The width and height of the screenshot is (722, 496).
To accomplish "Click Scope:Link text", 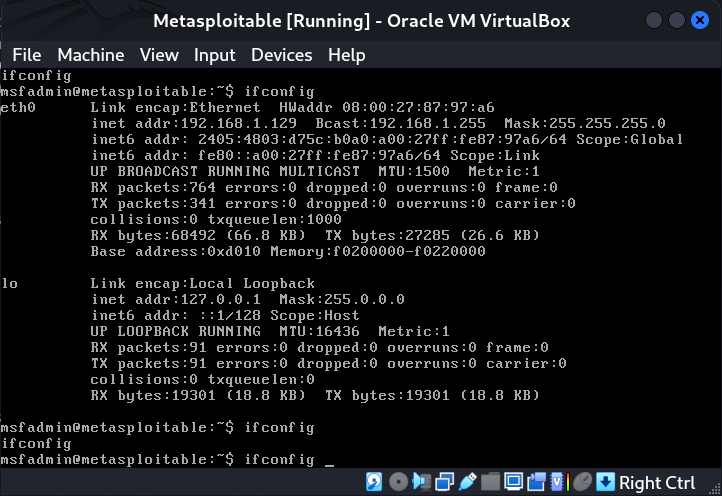I will coord(495,155).
